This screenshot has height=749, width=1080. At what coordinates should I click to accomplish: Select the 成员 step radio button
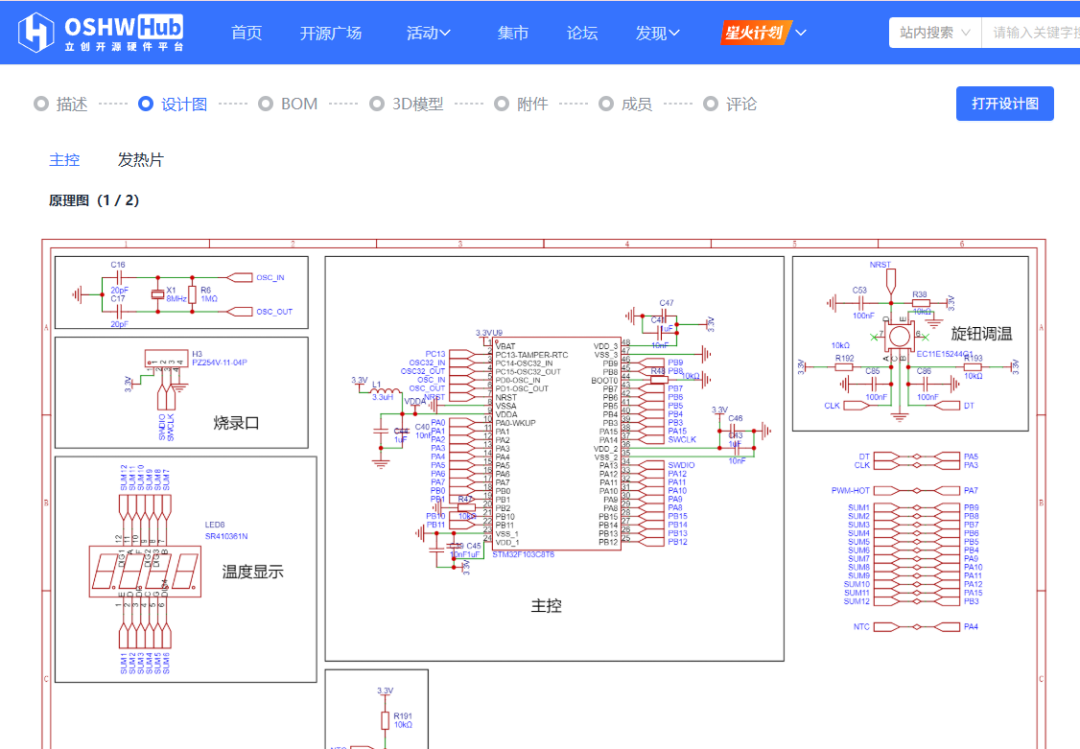606,104
